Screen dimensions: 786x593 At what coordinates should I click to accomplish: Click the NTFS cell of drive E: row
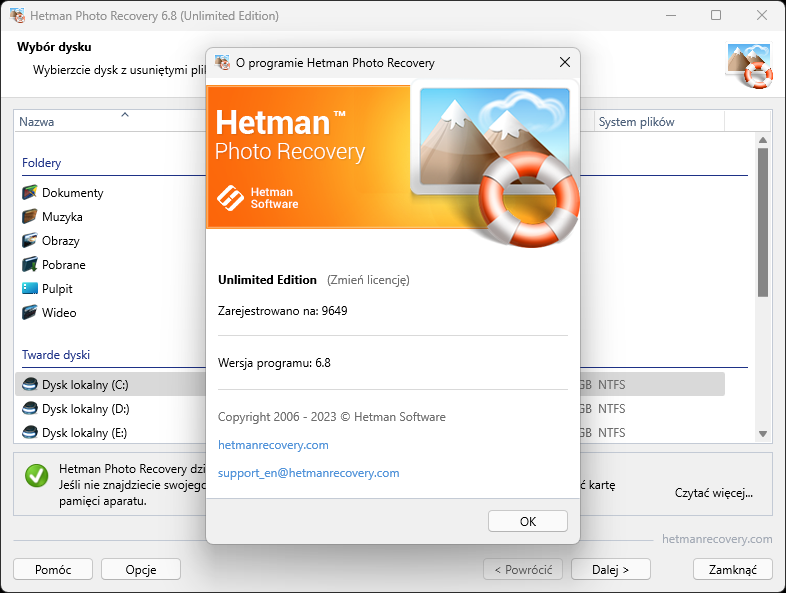(612, 433)
